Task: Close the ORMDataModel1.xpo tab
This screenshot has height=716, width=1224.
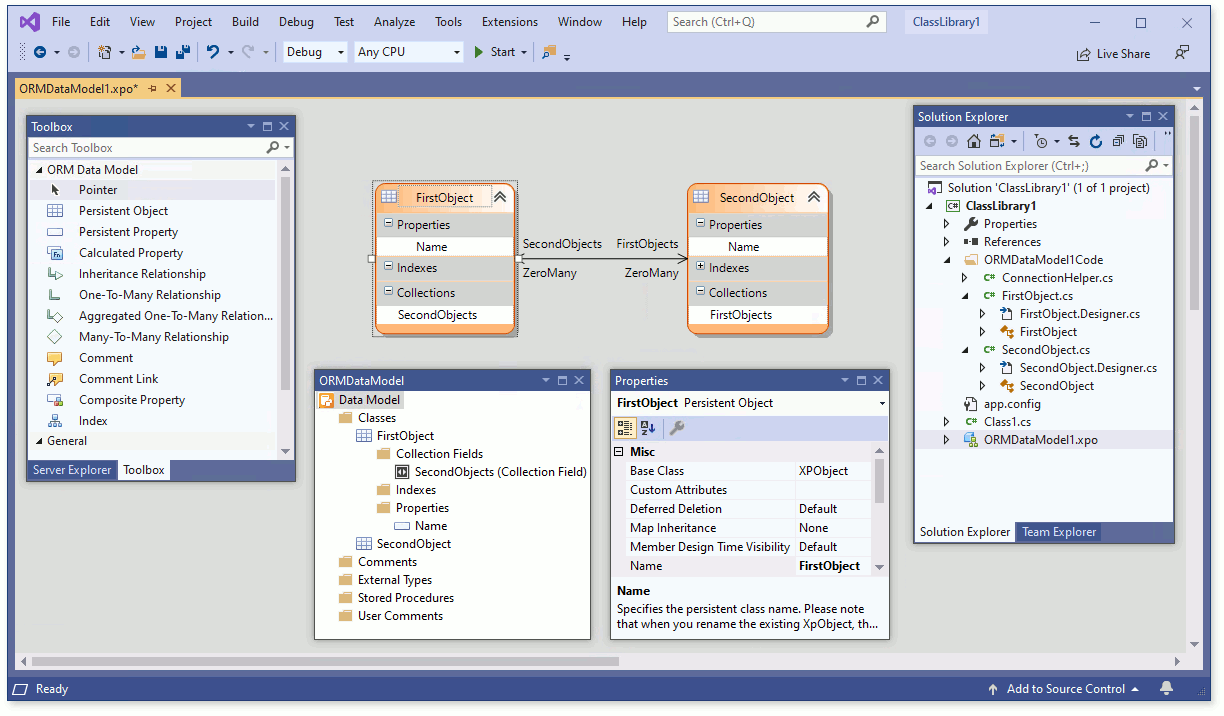Action: 171,88
